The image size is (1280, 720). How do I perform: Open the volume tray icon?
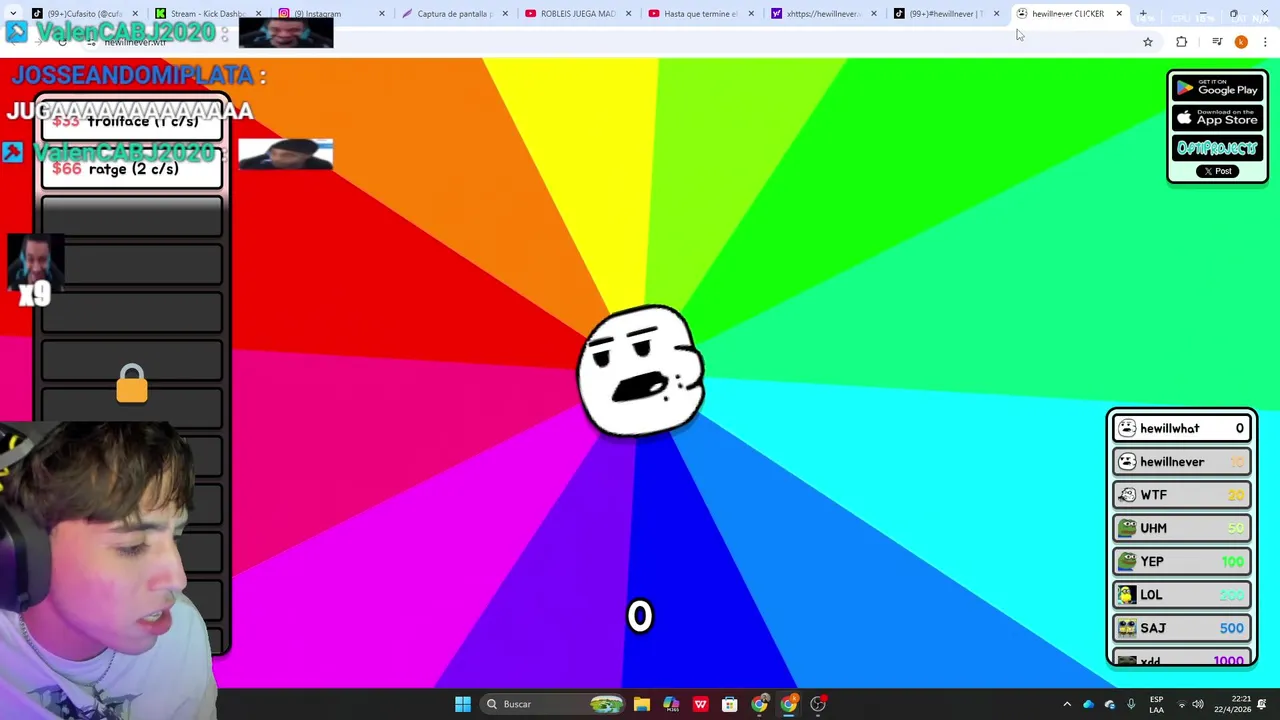[x=1197, y=704]
